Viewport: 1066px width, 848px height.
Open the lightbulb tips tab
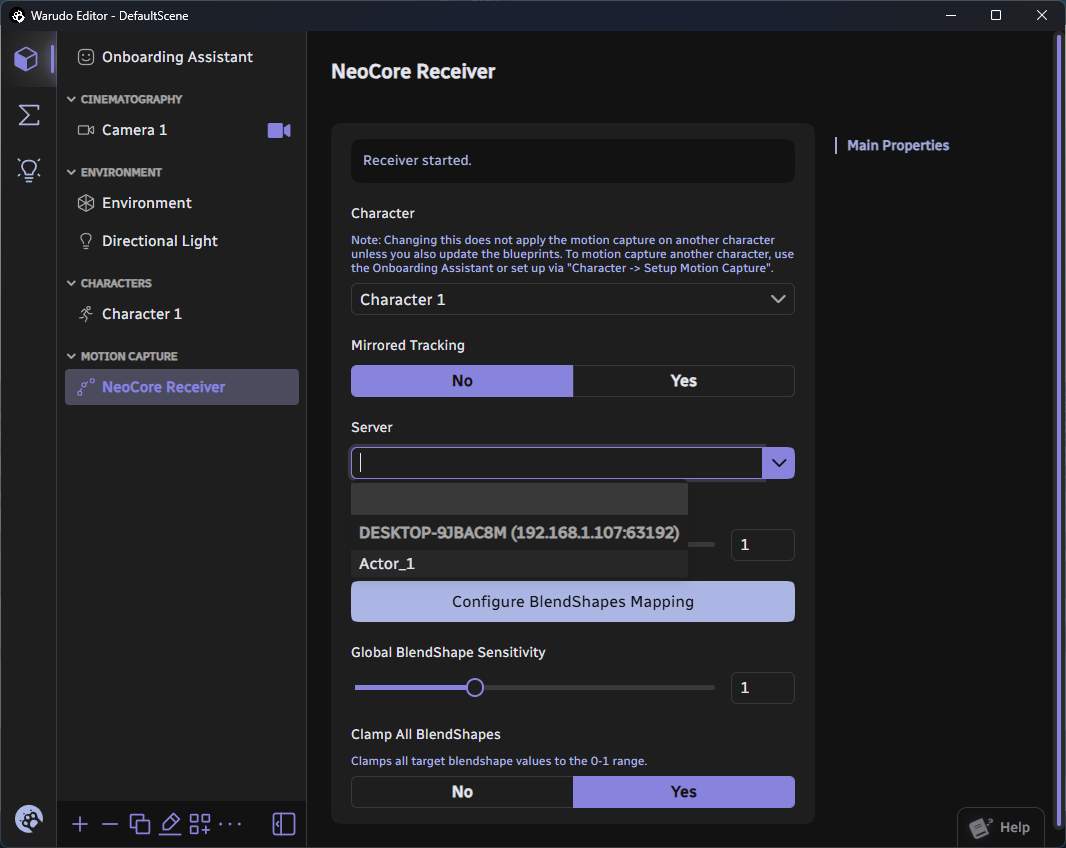click(x=29, y=170)
